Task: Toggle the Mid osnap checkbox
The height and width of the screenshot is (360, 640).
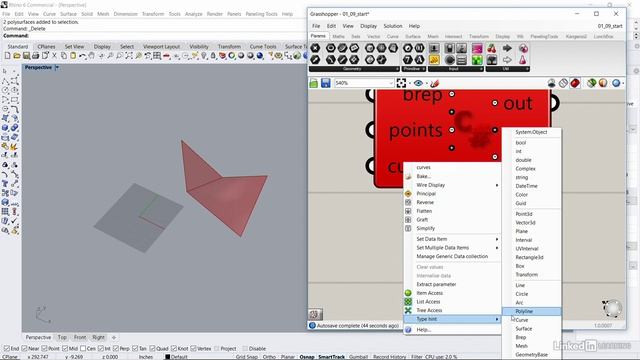Action: (64, 349)
